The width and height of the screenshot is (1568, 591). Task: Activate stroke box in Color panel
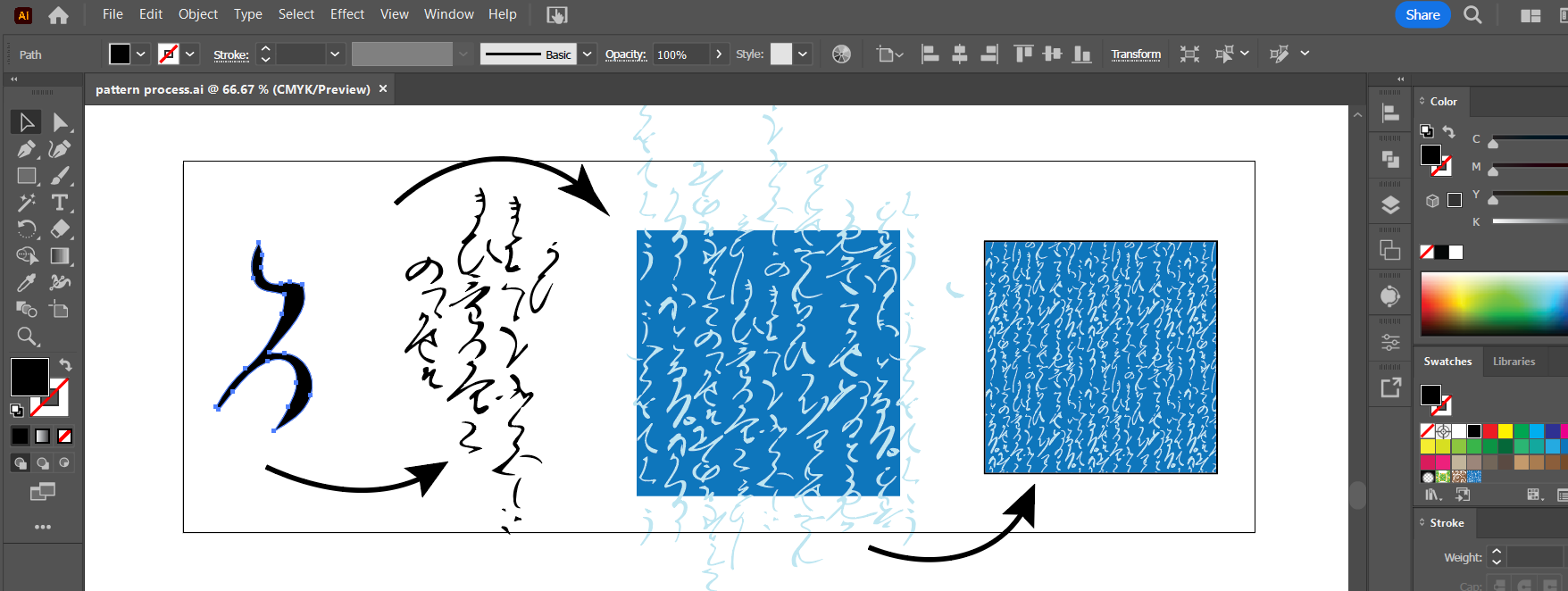[x=1442, y=167]
